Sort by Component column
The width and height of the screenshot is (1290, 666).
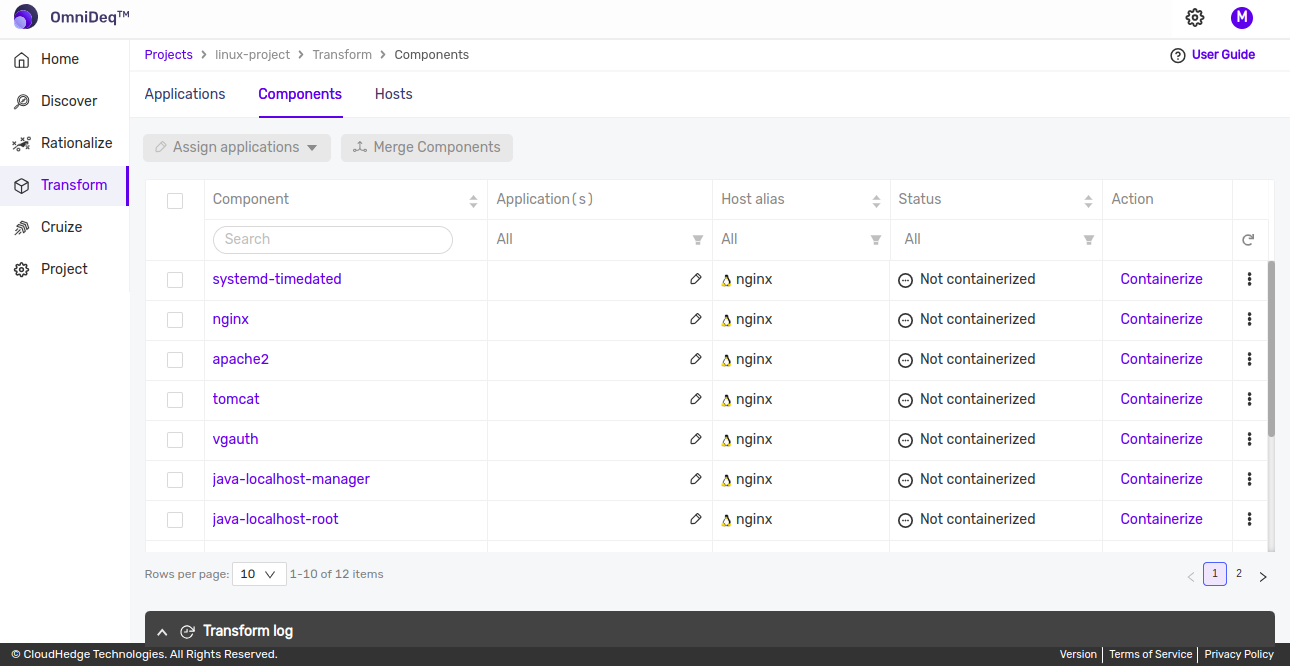pyautogui.click(x=473, y=201)
